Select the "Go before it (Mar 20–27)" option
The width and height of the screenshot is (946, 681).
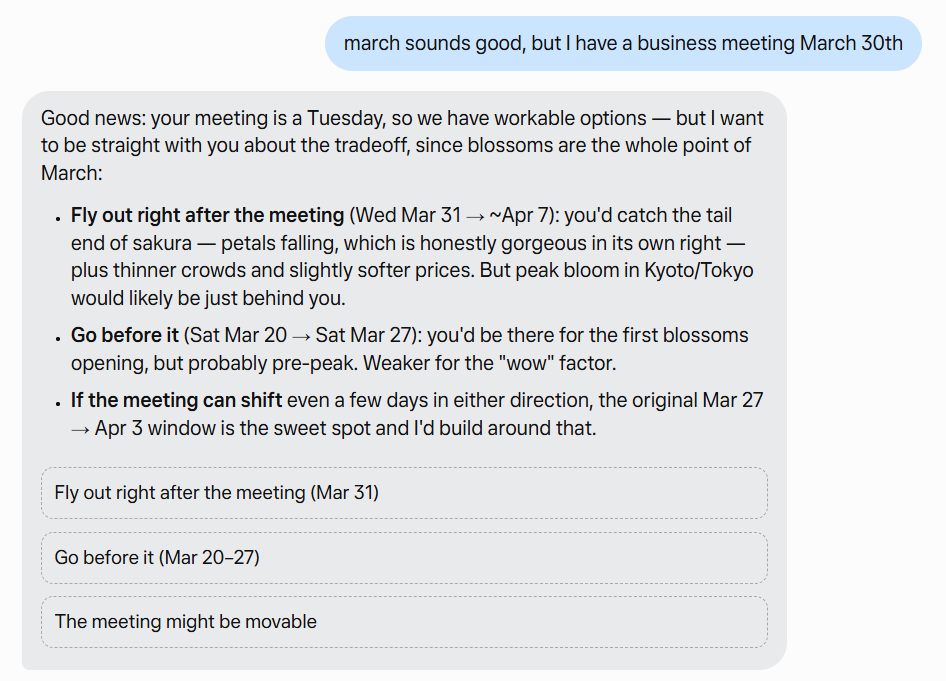pos(404,558)
